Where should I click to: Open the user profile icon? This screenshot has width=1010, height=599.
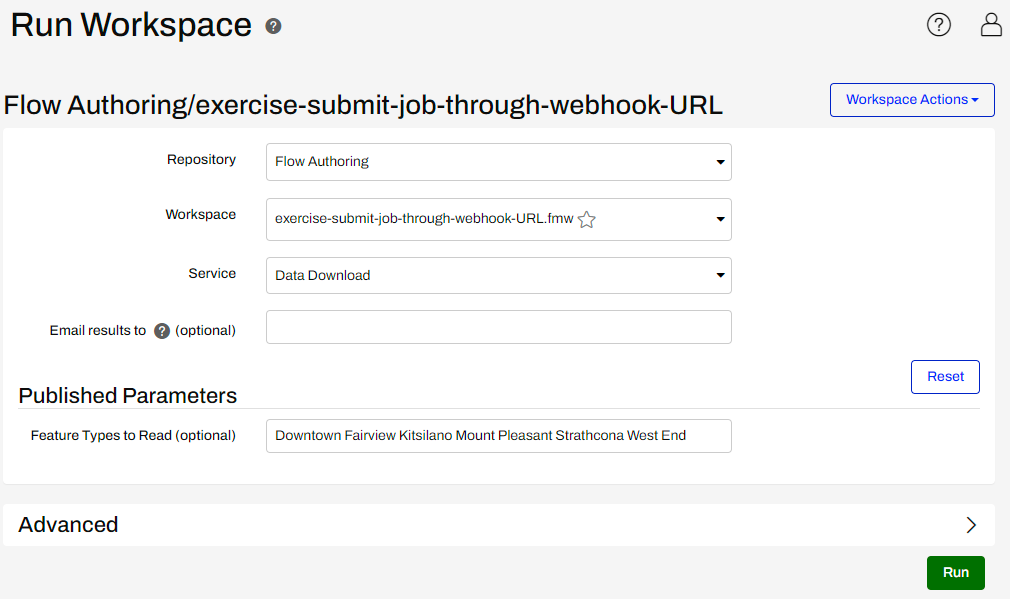(990, 24)
